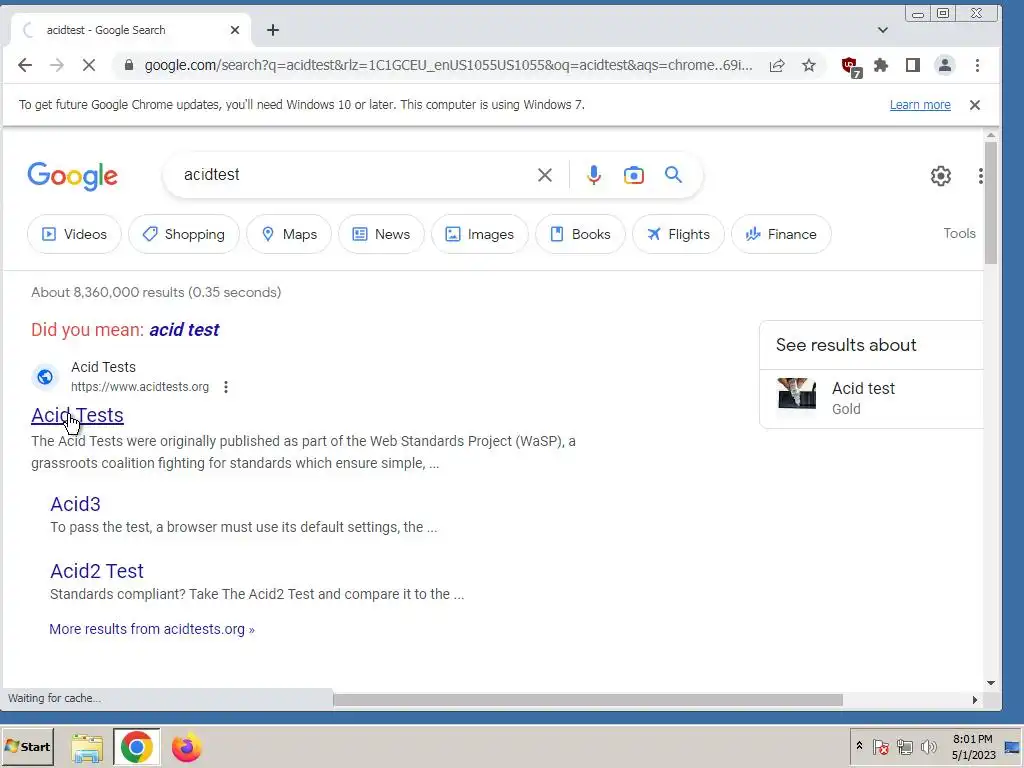
Task: Open the Chrome profile avatar
Action: pos(944,65)
